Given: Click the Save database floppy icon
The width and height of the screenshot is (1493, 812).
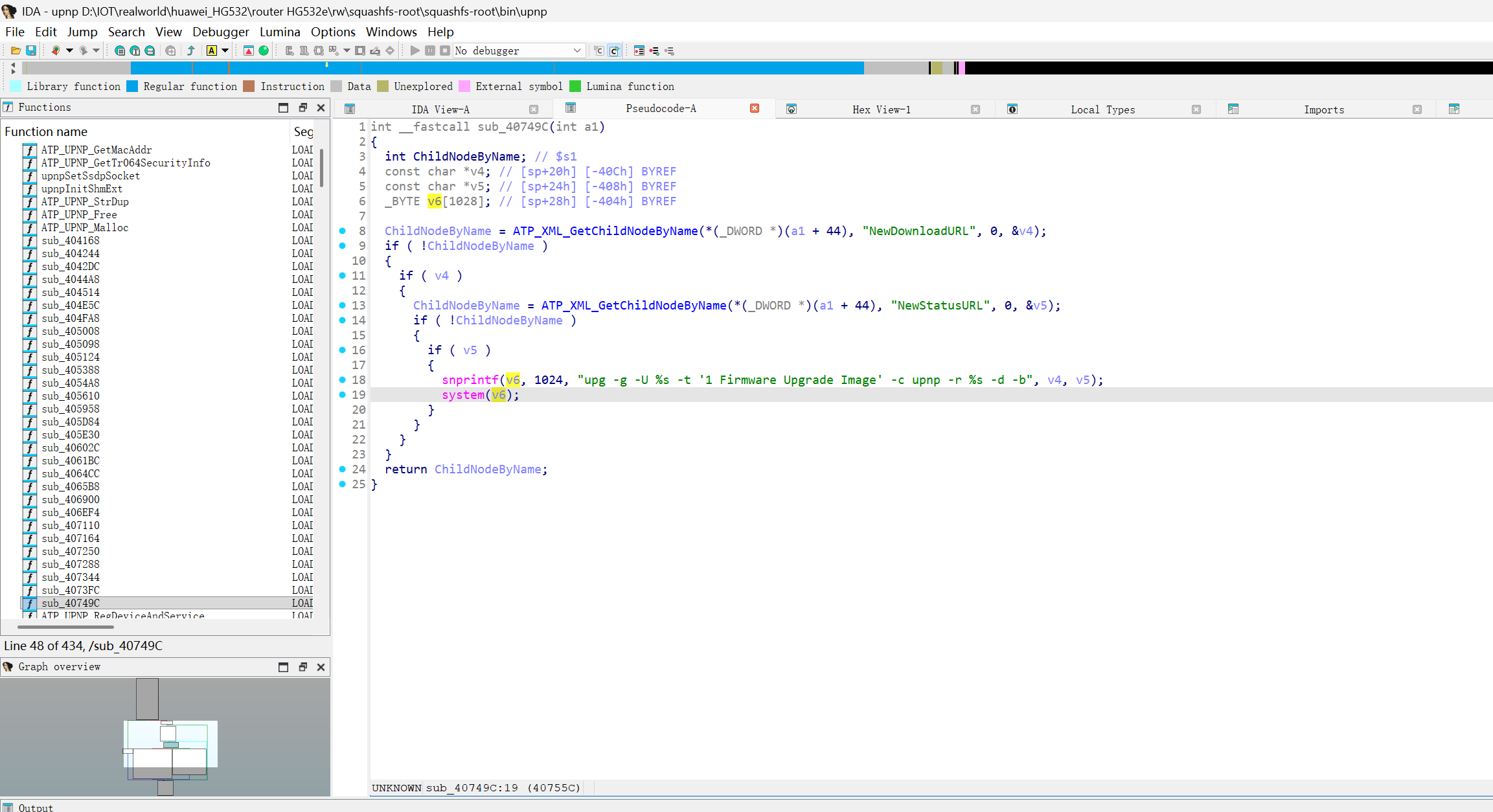Looking at the screenshot, I should coord(30,51).
